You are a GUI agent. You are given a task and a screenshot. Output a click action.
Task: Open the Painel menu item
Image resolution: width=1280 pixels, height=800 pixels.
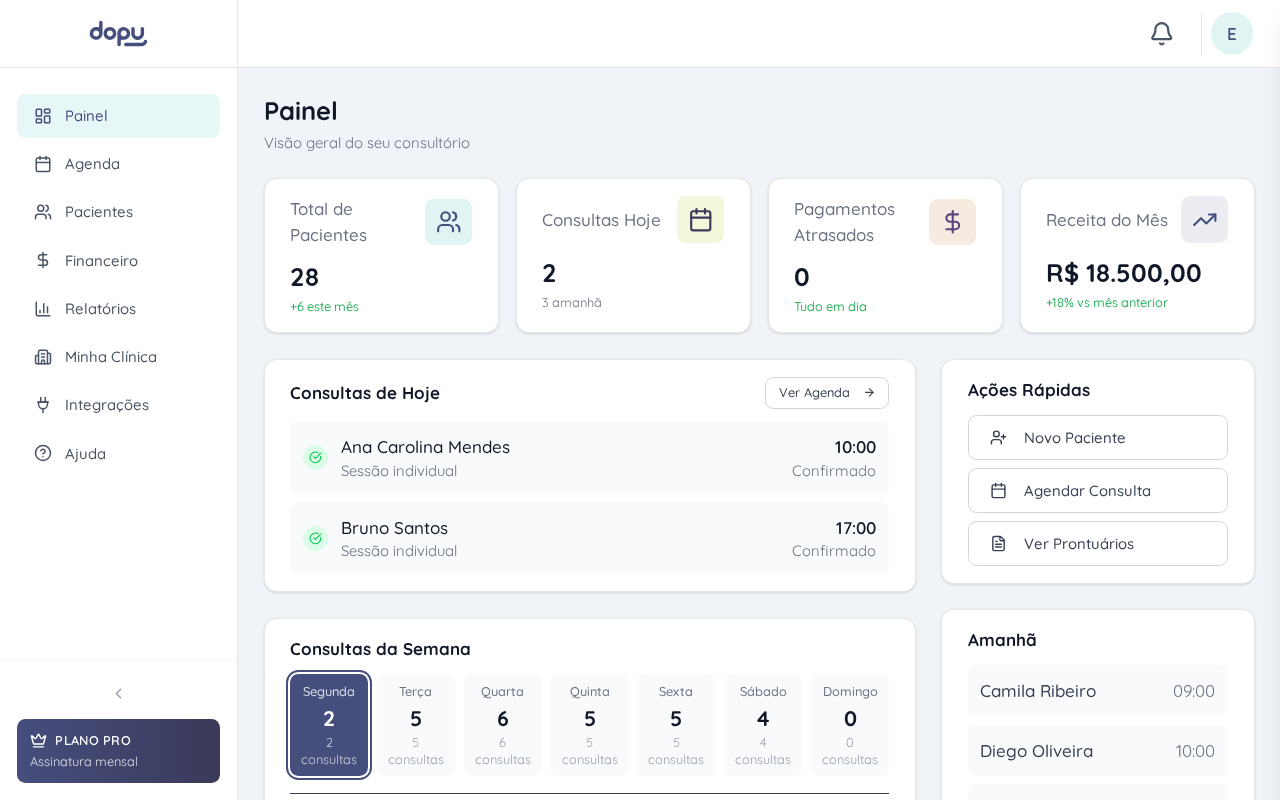pos(118,116)
